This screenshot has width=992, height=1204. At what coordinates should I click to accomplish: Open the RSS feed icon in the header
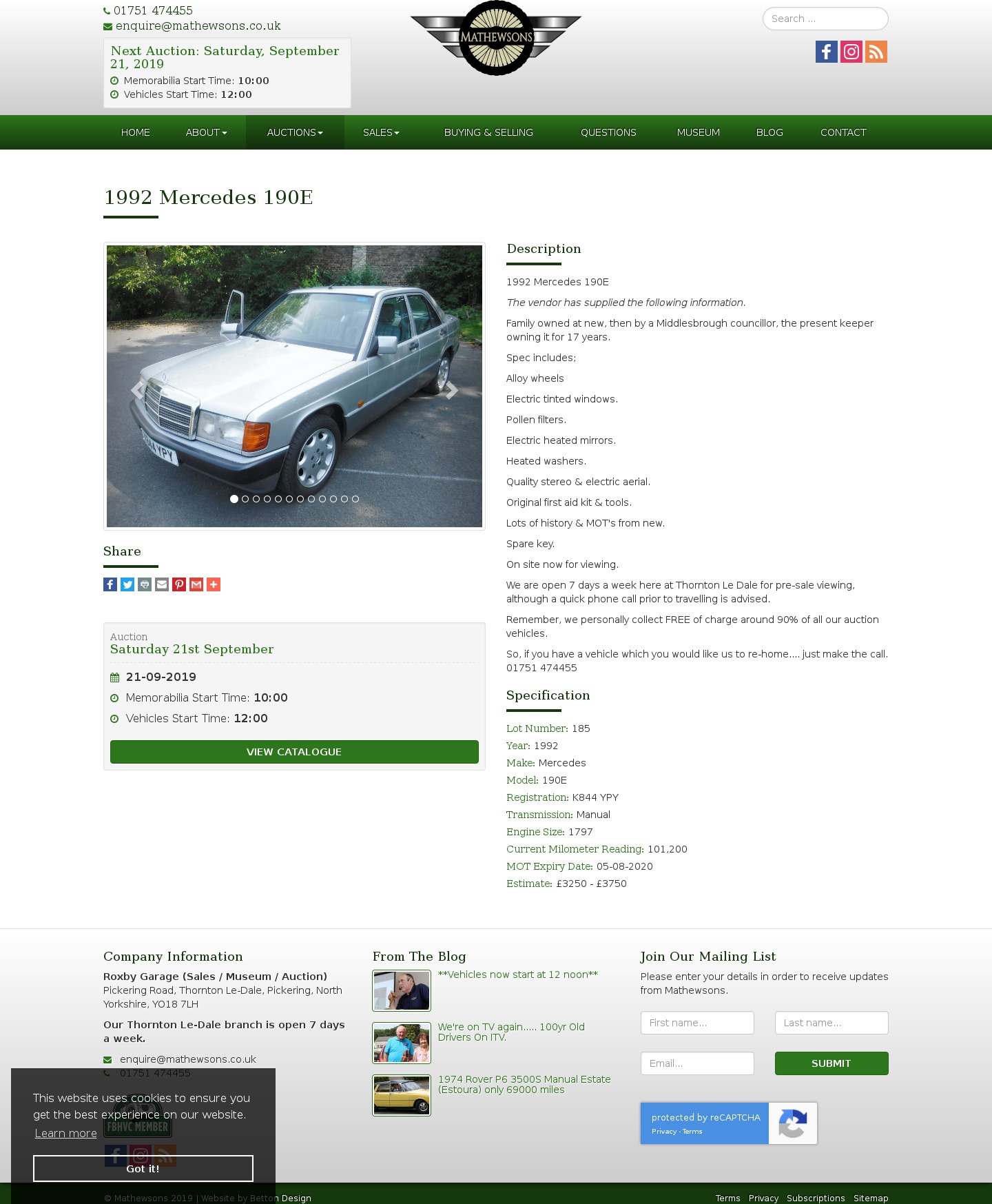pos(876,52)
